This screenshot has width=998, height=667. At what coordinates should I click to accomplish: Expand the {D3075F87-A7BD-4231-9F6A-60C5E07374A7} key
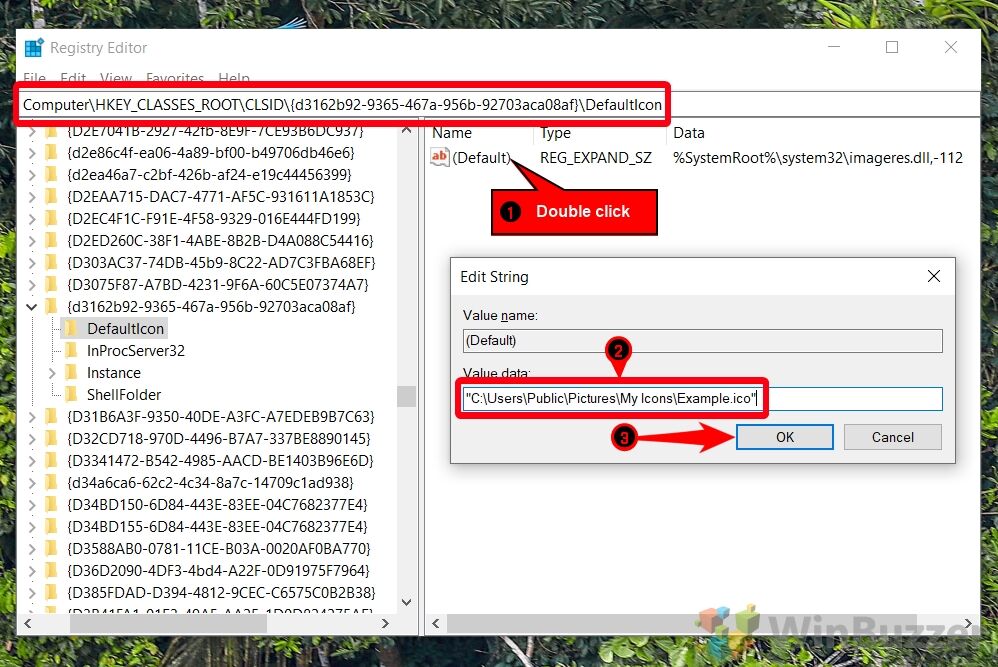pyautogui.click(x=32, y=284)
